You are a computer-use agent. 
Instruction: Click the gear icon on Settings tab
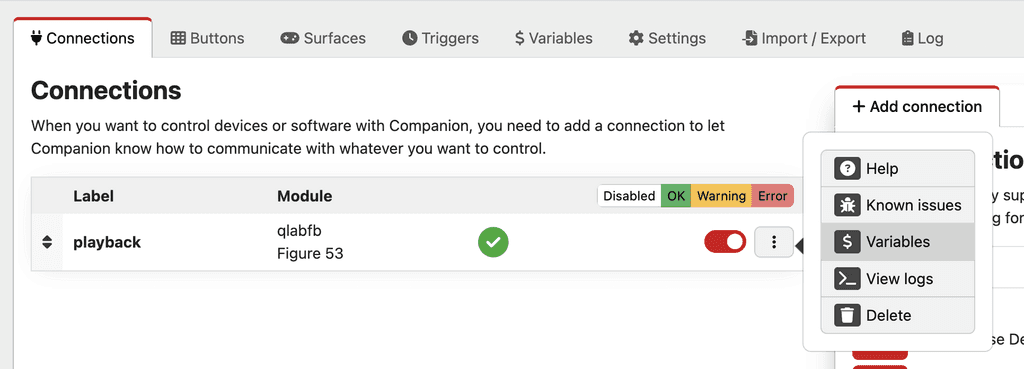635,38
